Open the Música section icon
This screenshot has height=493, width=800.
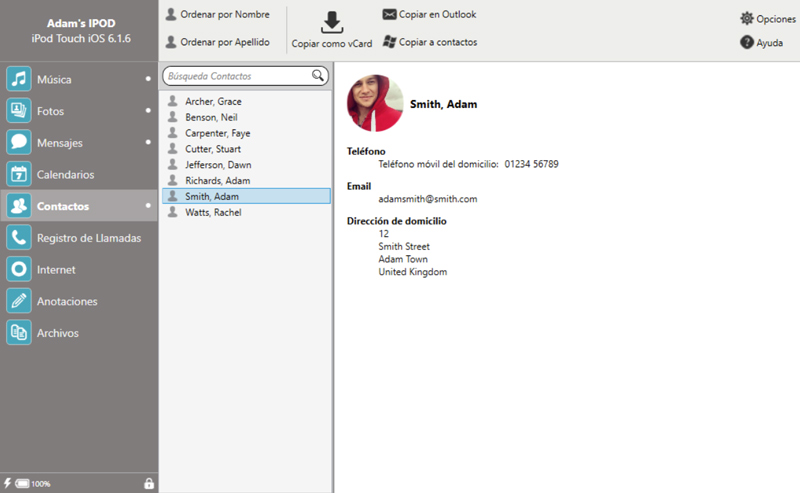point(19,79)
